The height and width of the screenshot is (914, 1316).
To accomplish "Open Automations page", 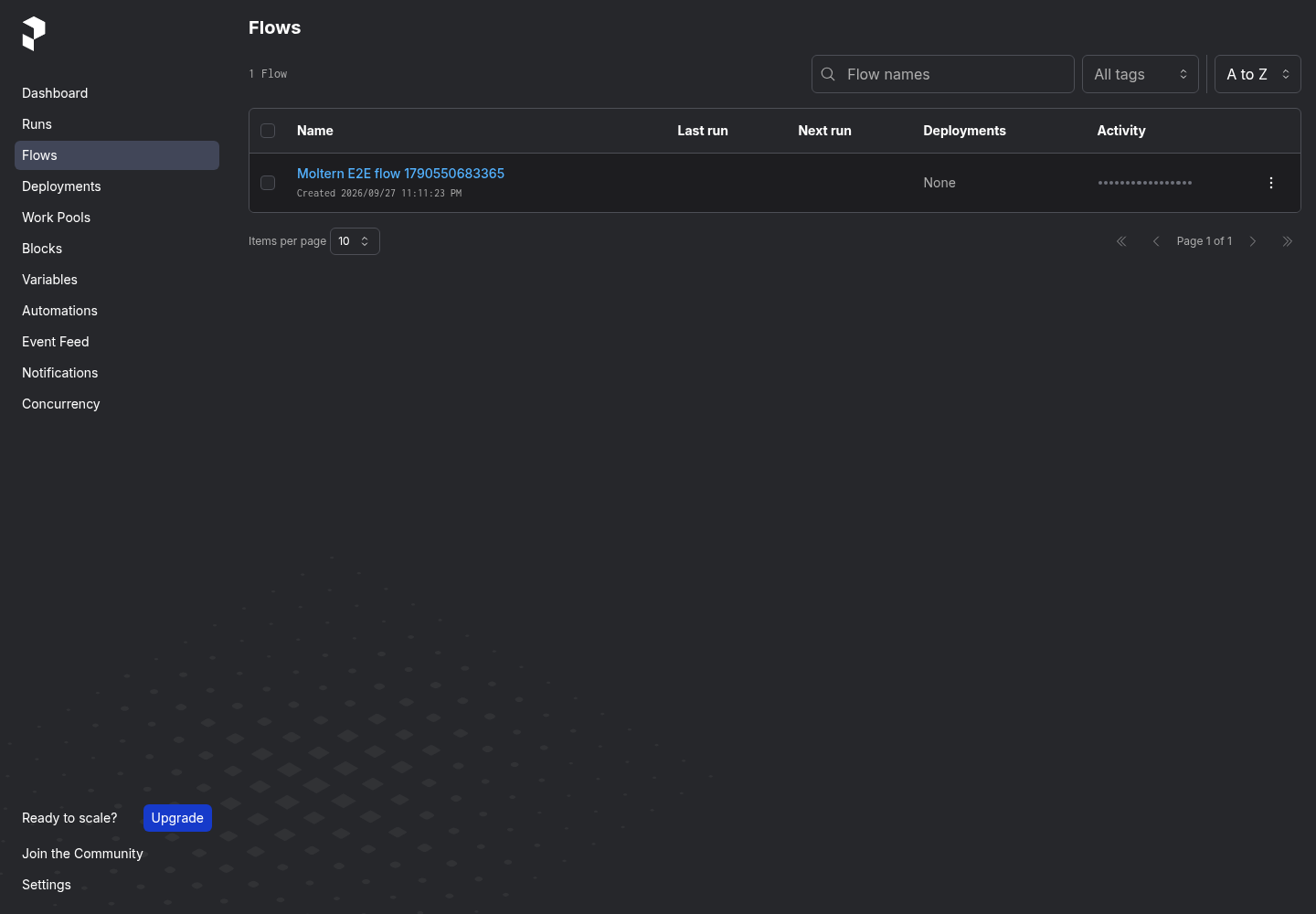I will [x=117, y=311].
